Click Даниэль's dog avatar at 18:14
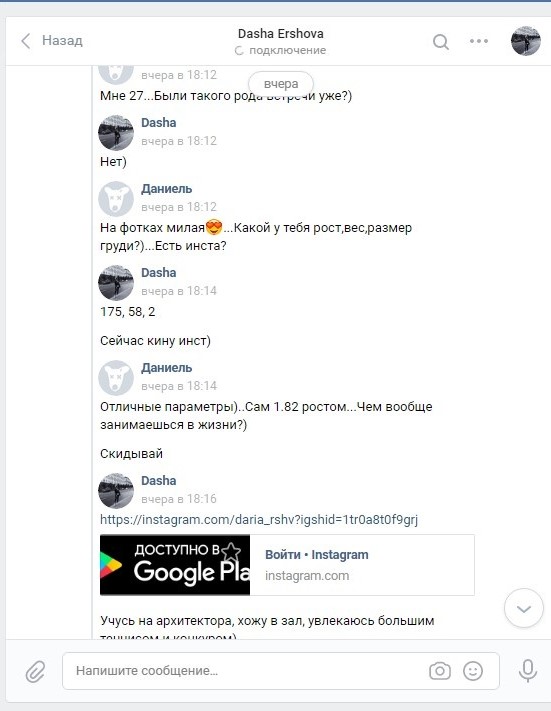 [x=116, y=378]
